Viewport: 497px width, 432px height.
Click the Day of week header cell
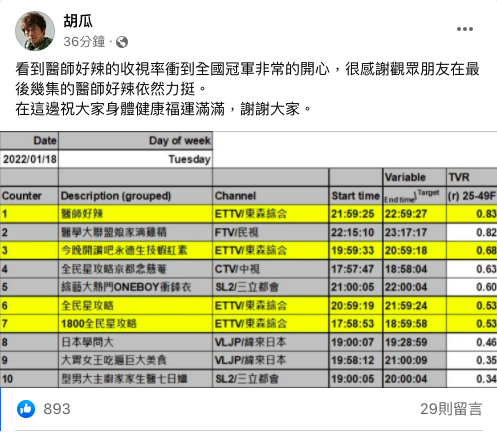135,141
